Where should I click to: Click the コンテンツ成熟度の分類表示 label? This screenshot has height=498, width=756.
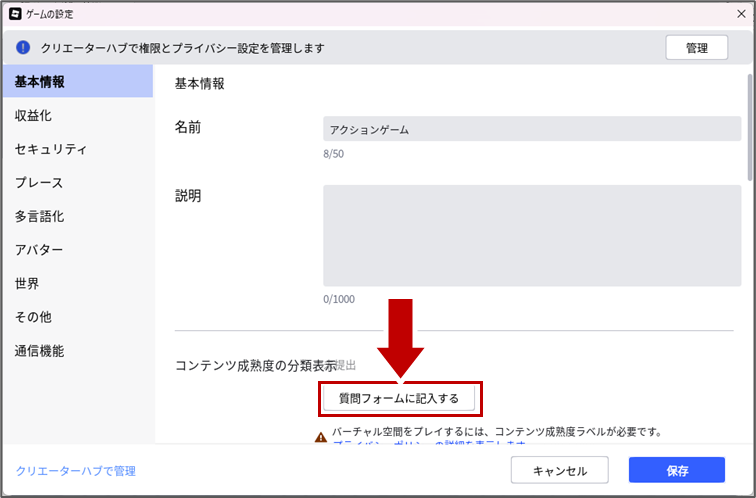click(x=256, y=366)
